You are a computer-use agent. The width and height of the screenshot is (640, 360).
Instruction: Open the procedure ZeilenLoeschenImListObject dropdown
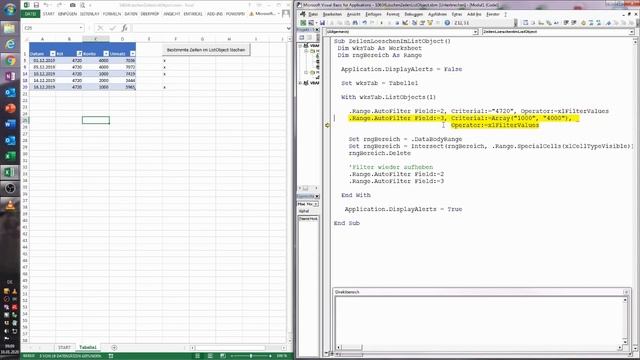pyautogui.click(x=631, y=32)
